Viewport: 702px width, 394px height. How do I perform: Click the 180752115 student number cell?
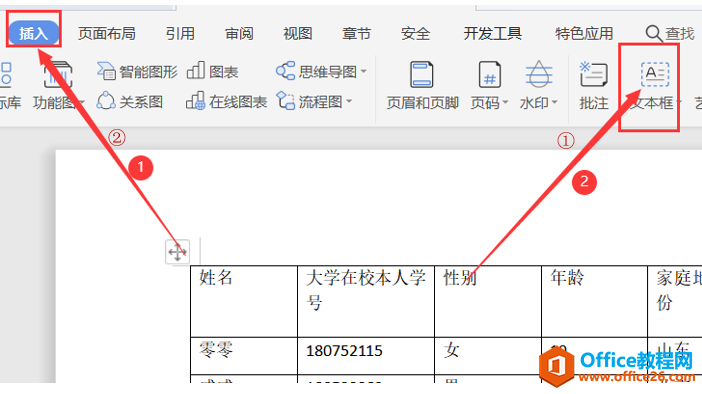(366, 356)
